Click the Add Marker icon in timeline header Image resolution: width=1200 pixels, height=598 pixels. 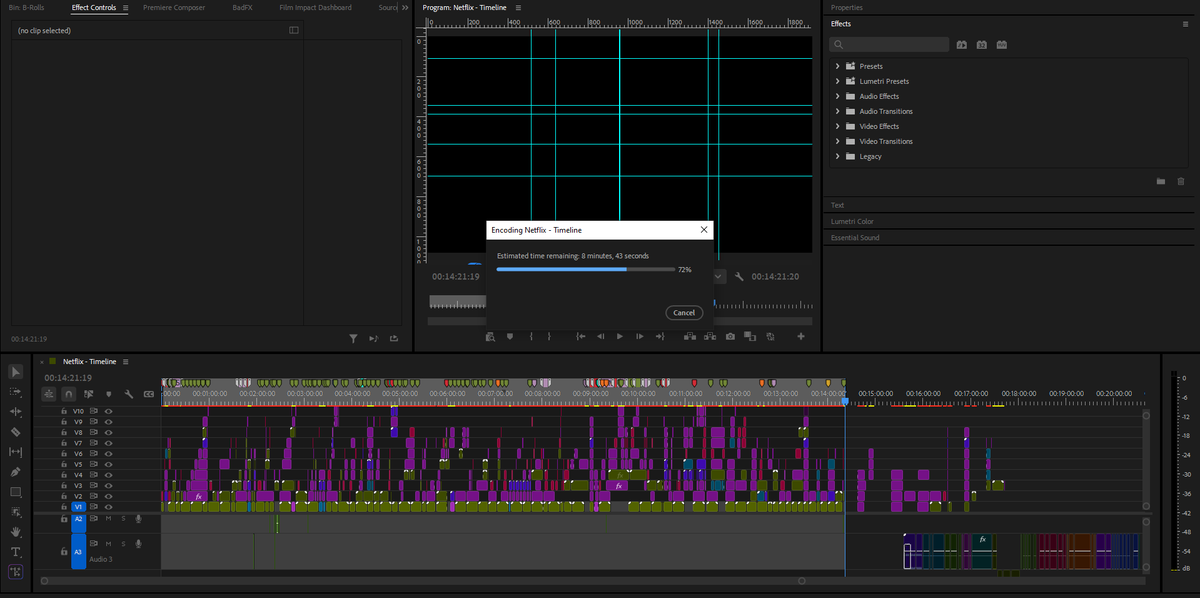pyautogui.click(x=109, y=394)
